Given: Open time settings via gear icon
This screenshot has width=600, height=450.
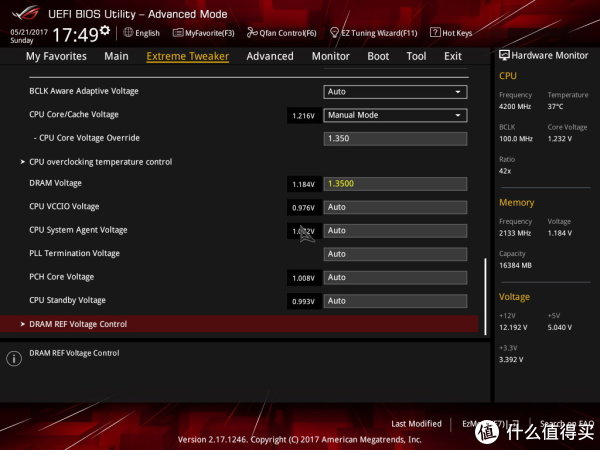Looking at the screenshot, I should click(105, 30).
